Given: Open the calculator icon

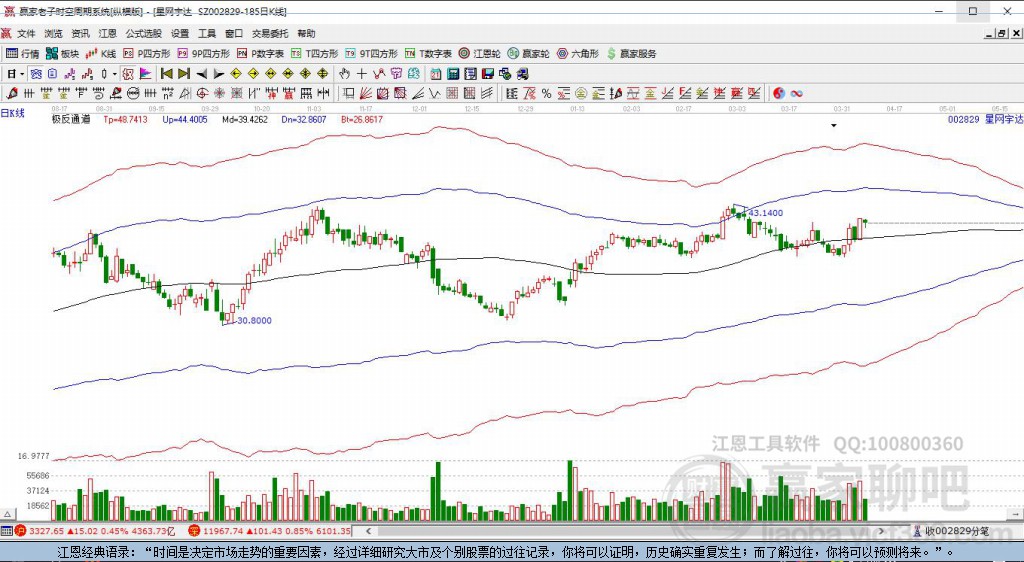Looking at the screenshot, I should point(453,73).
